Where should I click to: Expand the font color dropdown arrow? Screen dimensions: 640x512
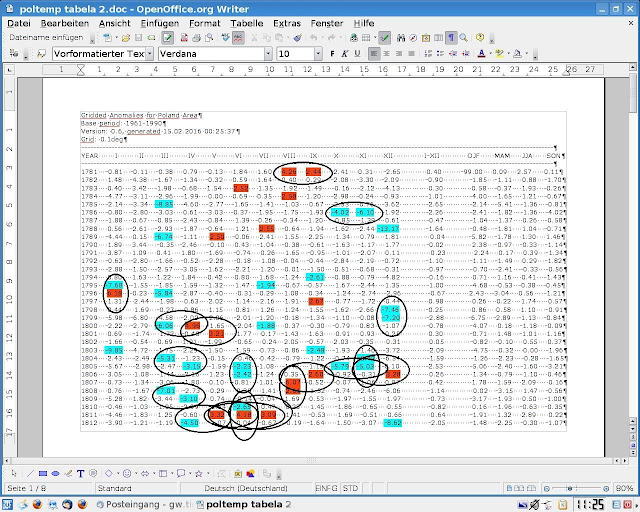490,53
